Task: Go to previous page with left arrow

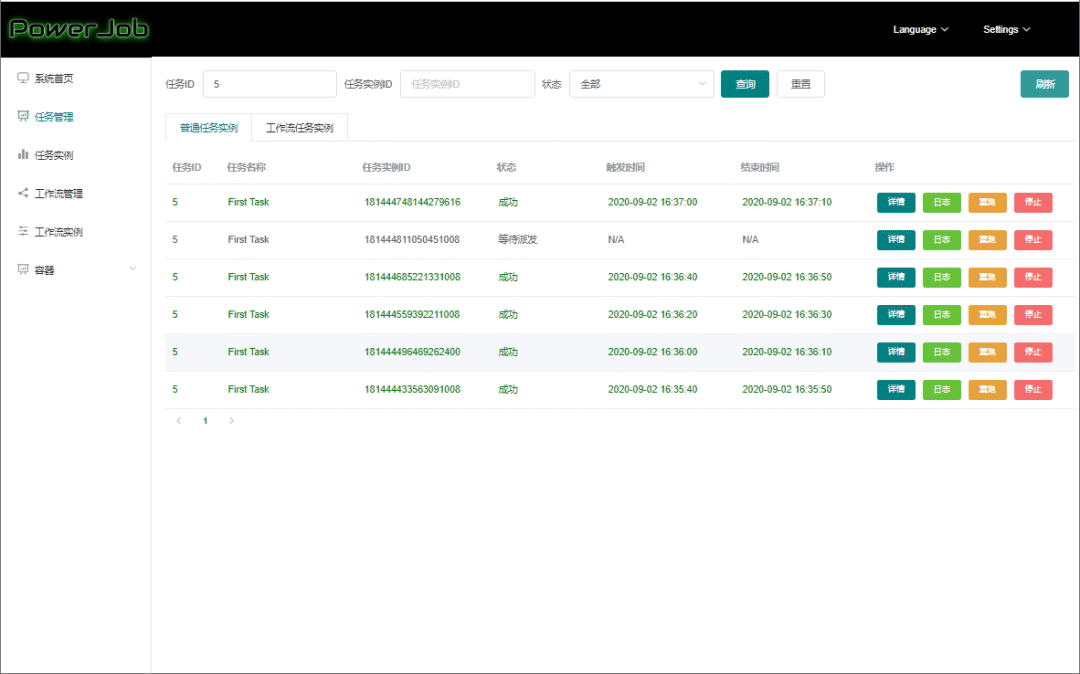Action: [x=179, y=421]
